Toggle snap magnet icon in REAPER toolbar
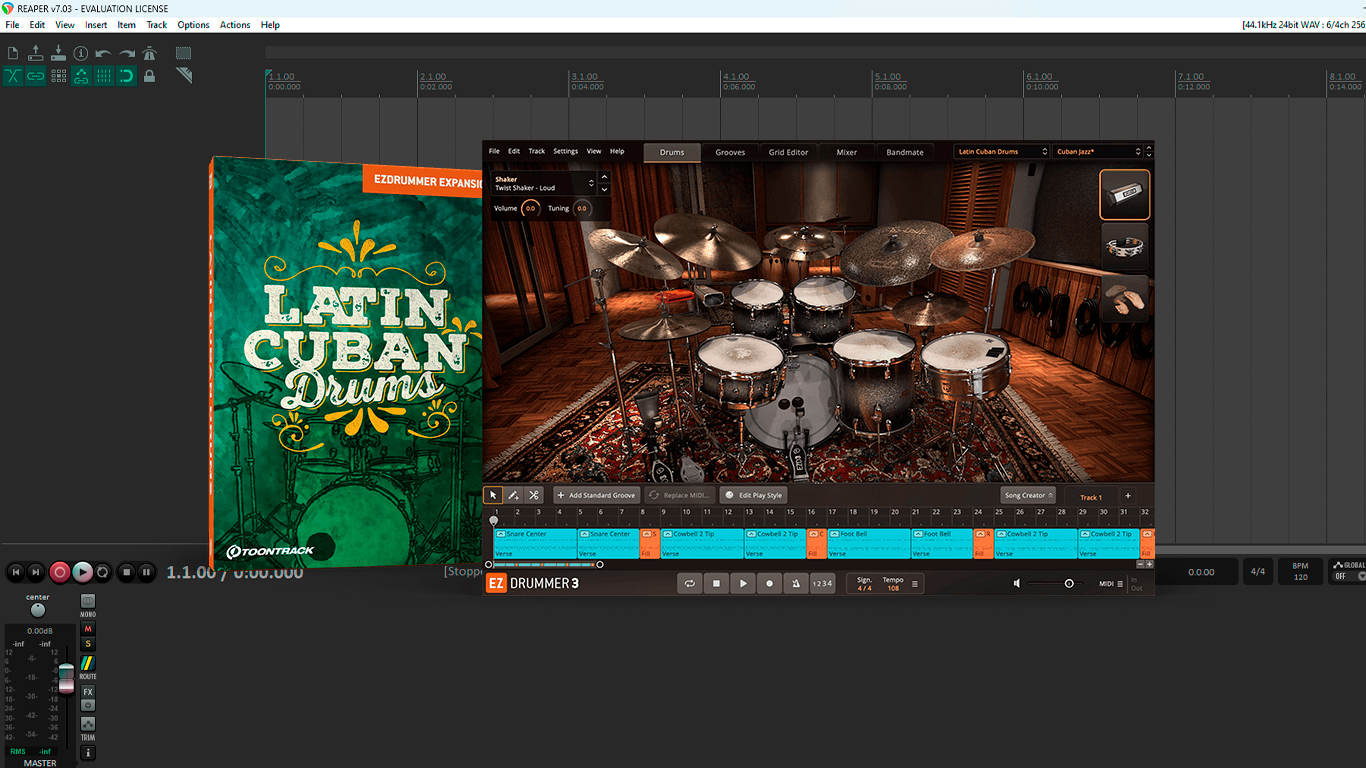Image resolution: width=1366 pixels, height=768 pixels. [127, 76]
